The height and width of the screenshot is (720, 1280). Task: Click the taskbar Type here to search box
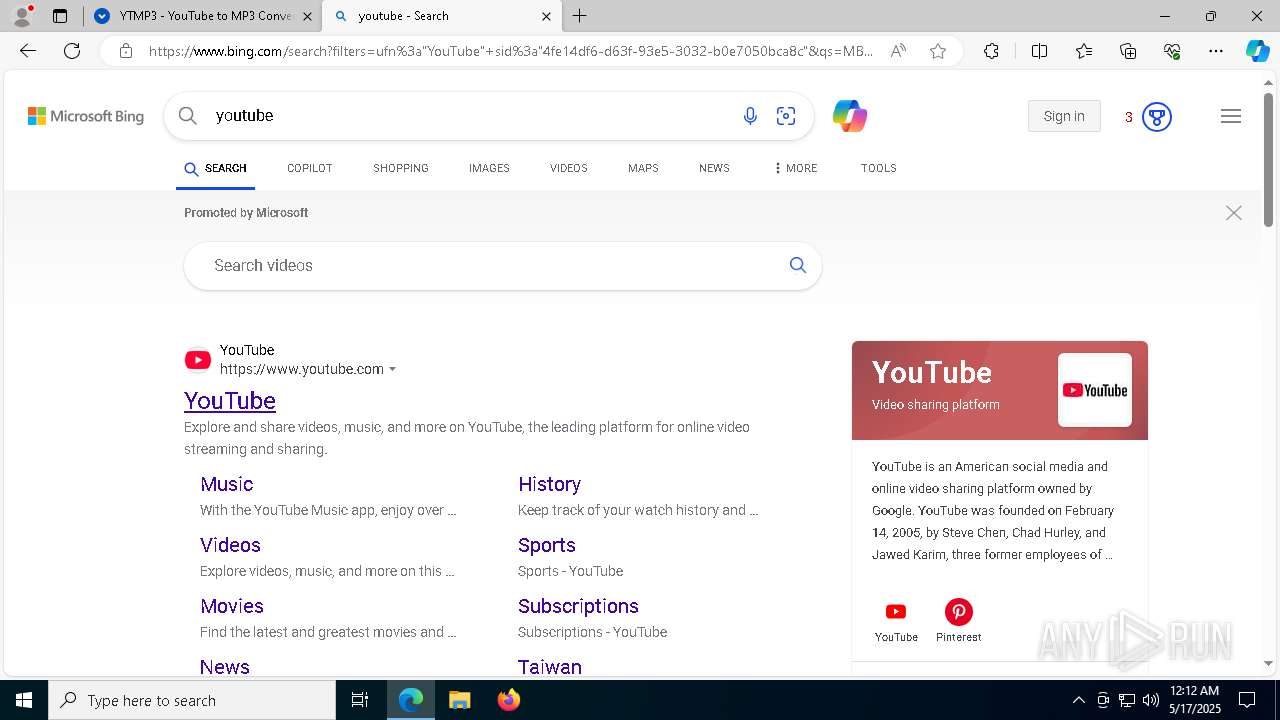coord(192,700)
